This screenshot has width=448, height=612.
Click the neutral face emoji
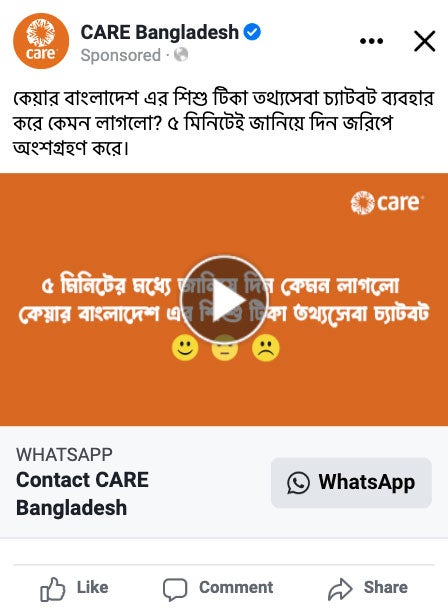(225, 350)
